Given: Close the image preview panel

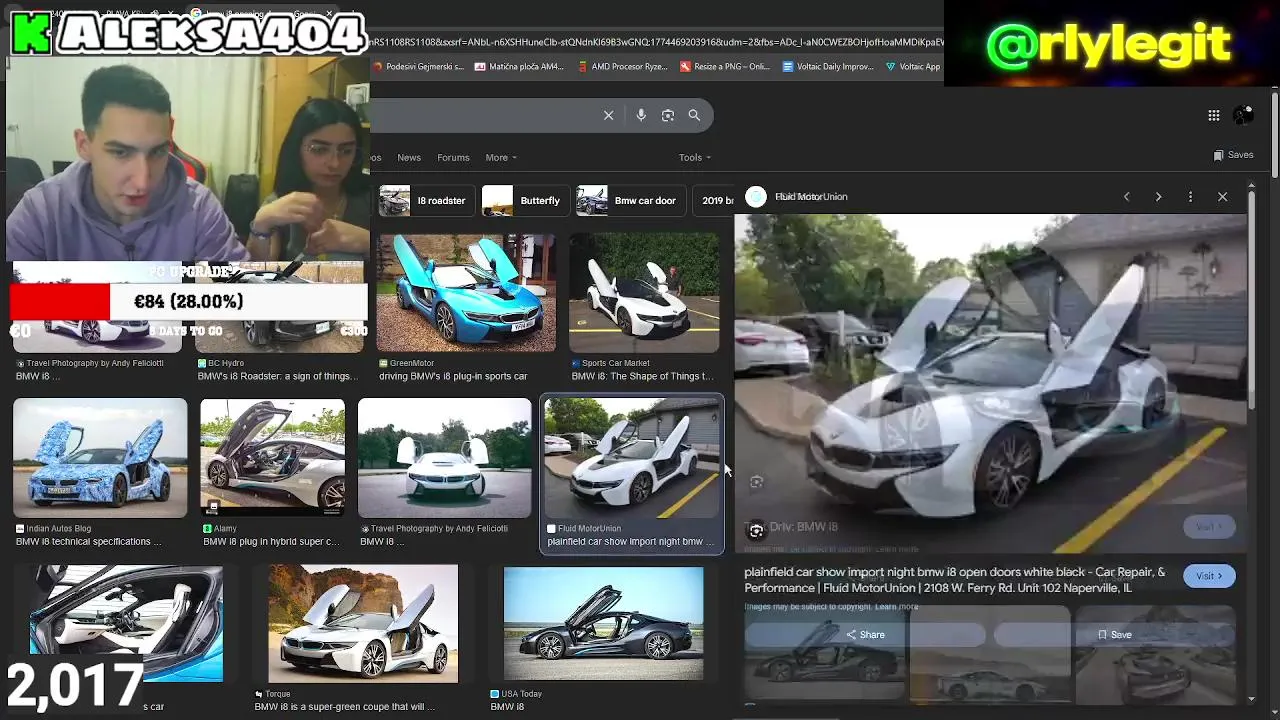Looking at the screenshot, I should [x=1222, y=197].
